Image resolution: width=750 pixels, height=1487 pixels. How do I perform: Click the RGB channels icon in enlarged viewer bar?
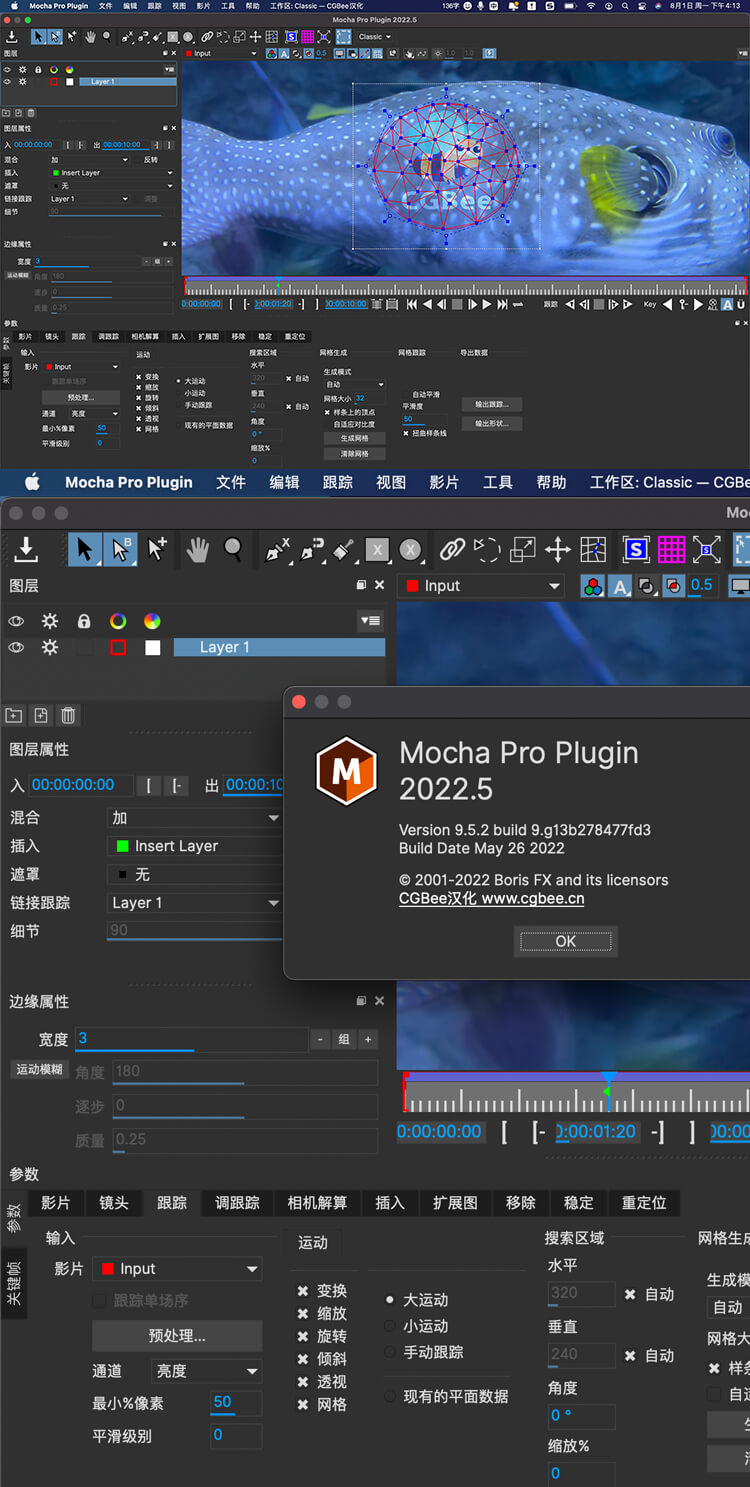coord(593,587)
